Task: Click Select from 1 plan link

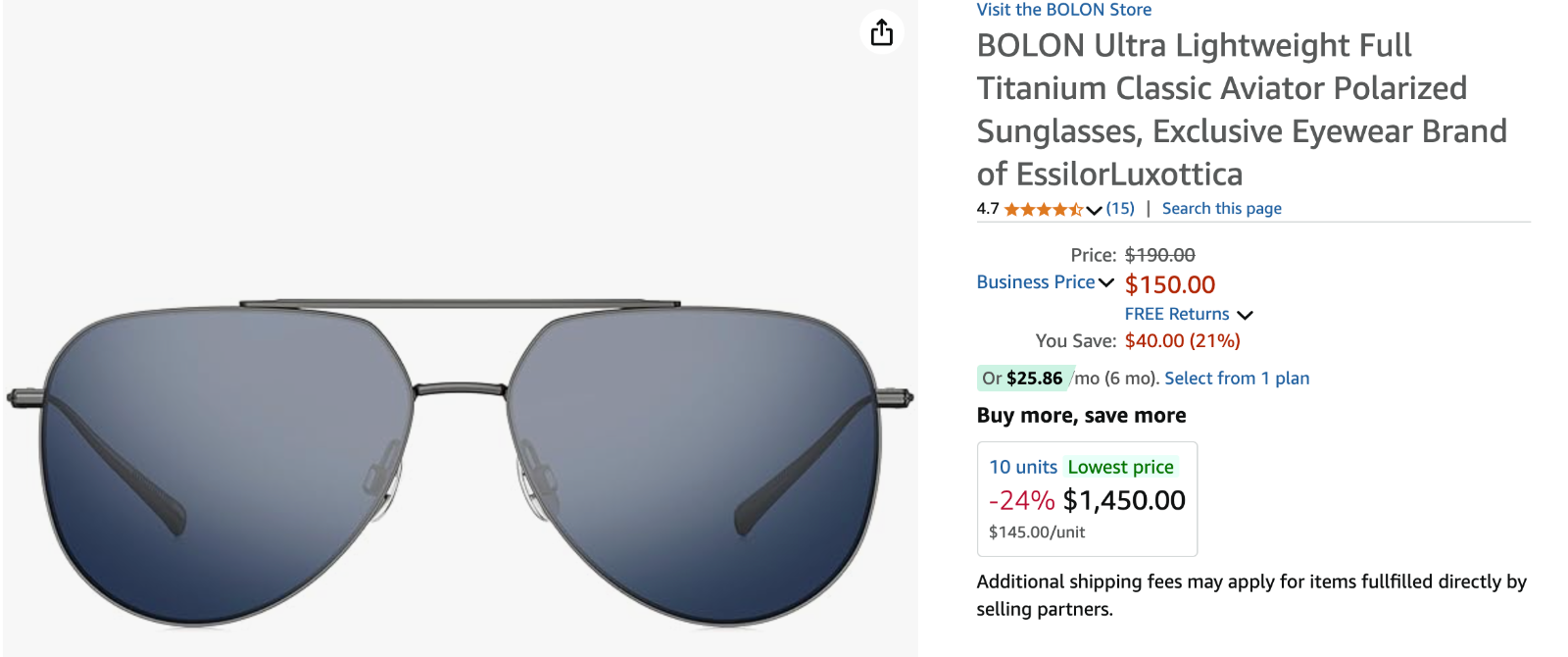Action: click(1237, 379)
